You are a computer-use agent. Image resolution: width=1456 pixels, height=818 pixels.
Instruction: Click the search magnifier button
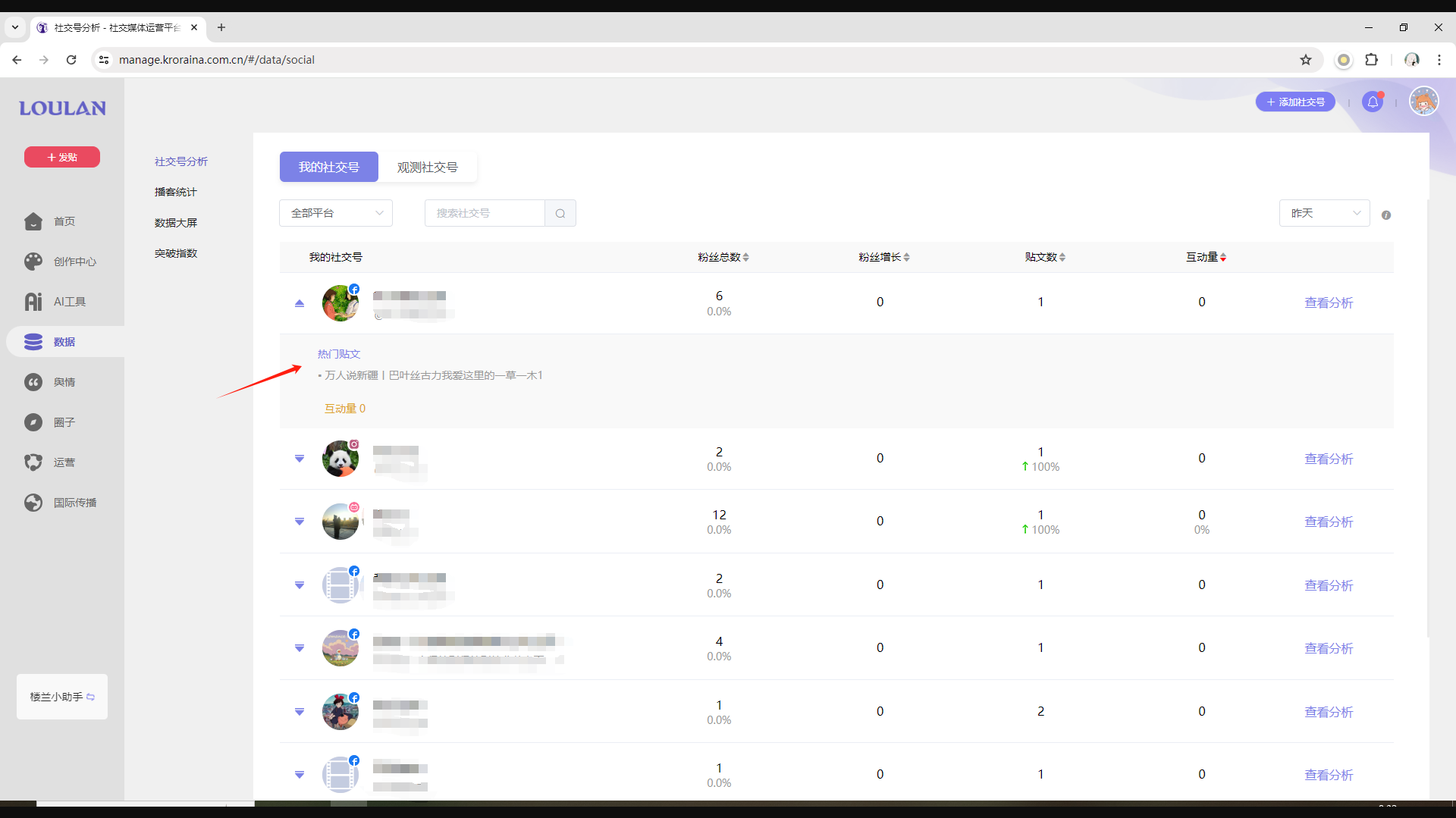[560, 213]
